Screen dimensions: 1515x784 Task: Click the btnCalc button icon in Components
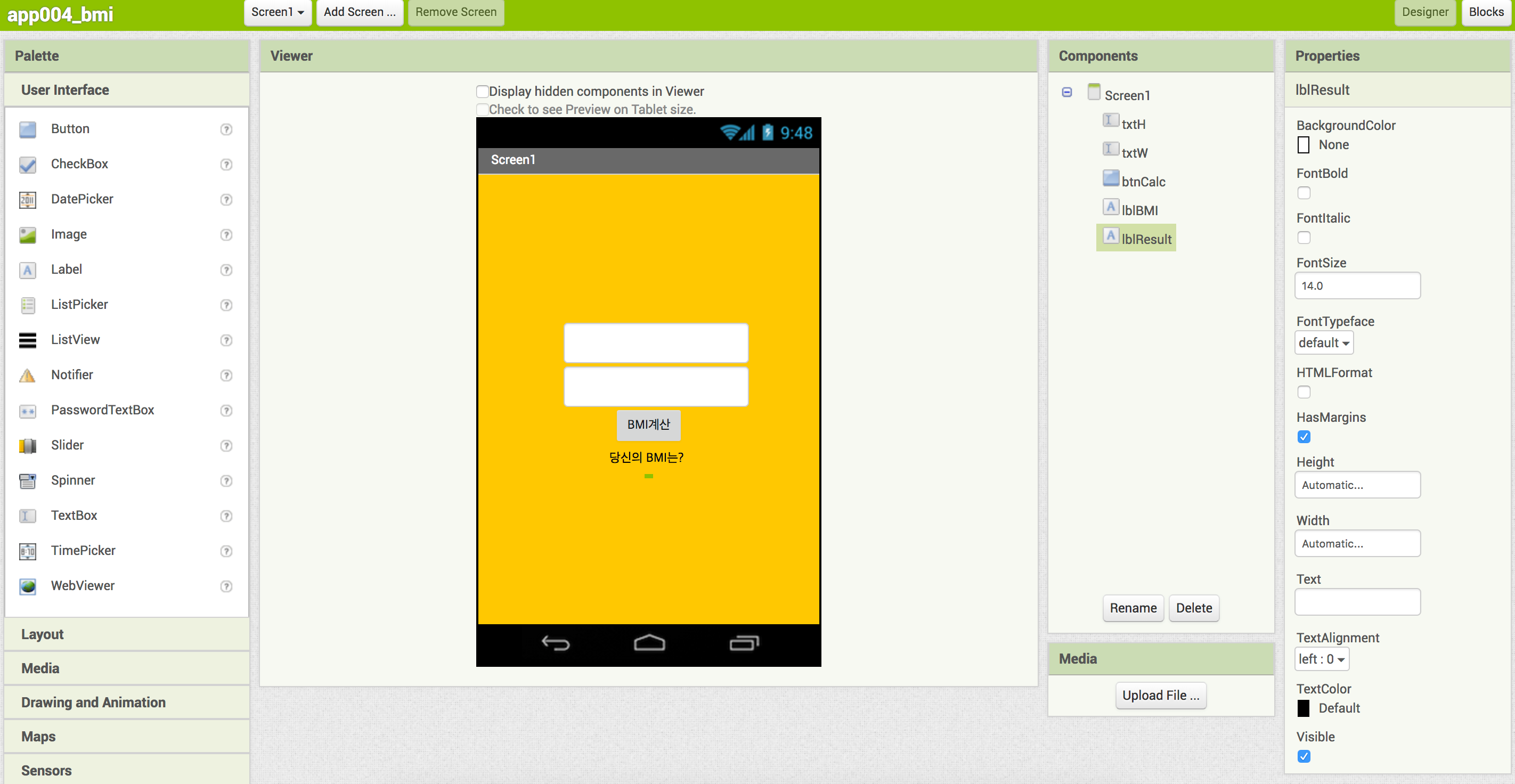coord(1110,178)
